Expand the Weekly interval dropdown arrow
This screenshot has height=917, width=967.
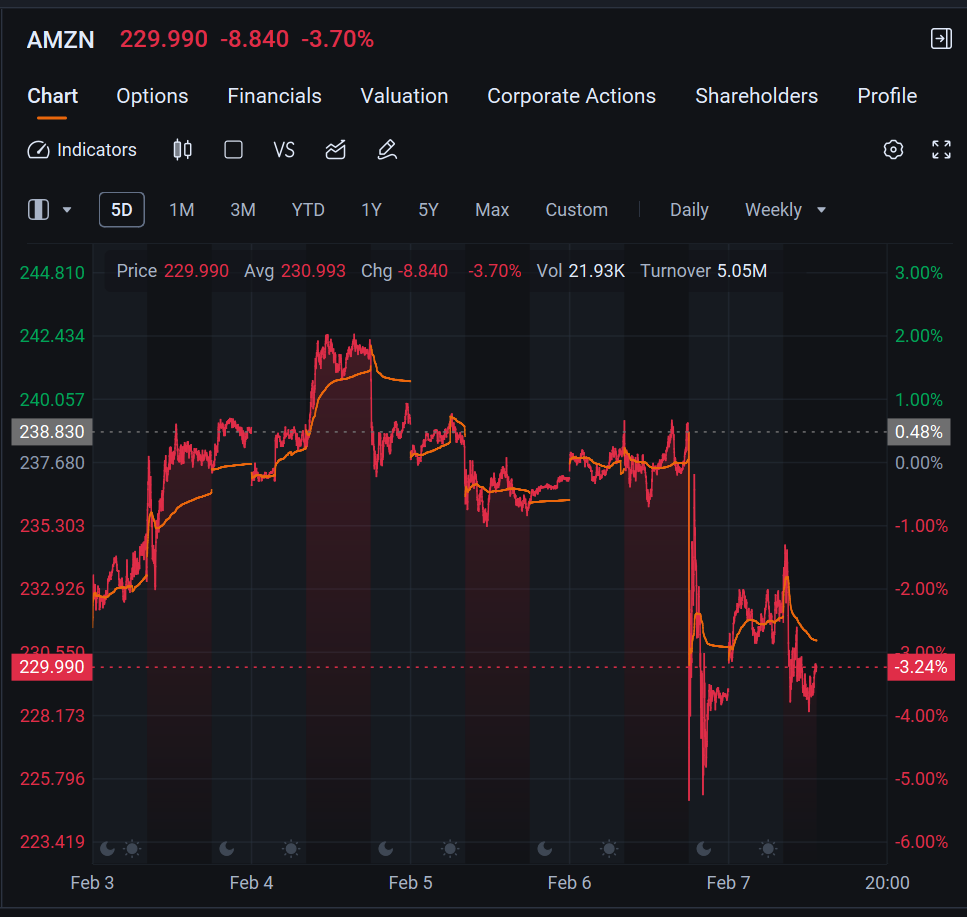[x=821, y=210]
